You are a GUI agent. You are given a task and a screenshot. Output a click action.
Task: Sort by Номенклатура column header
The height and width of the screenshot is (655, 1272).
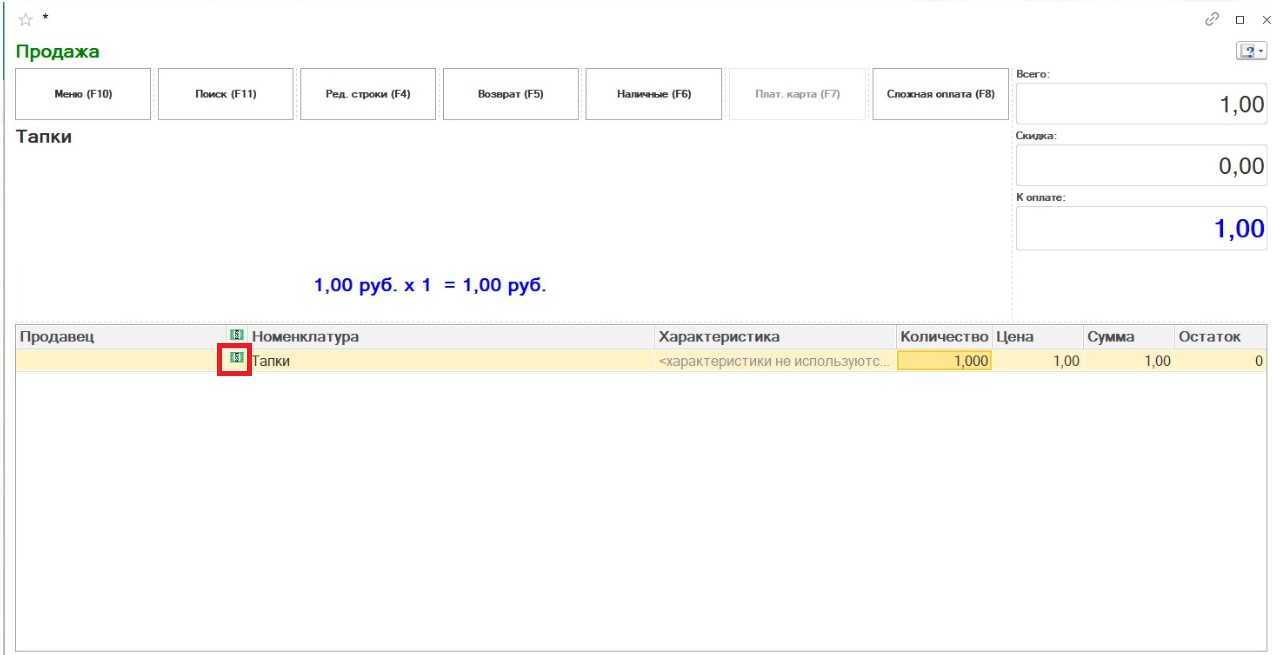tap(450, 337)
